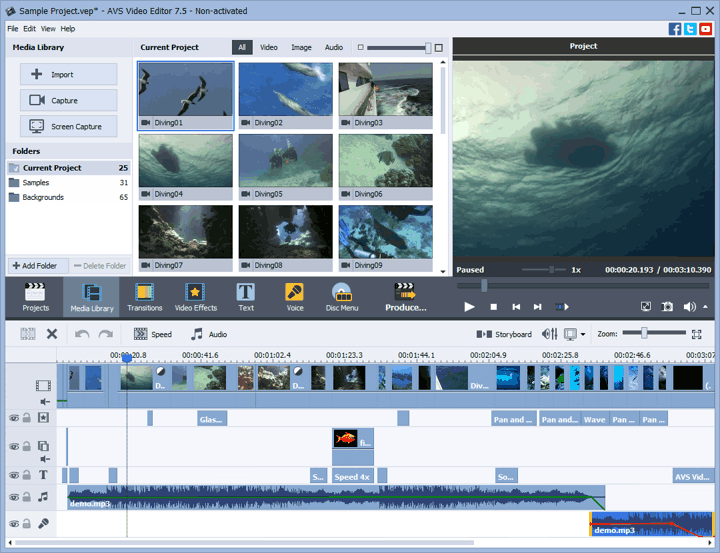This screenshot has height=553, width=720.
Task: Undo the last action
Action: tap(82, 334)
